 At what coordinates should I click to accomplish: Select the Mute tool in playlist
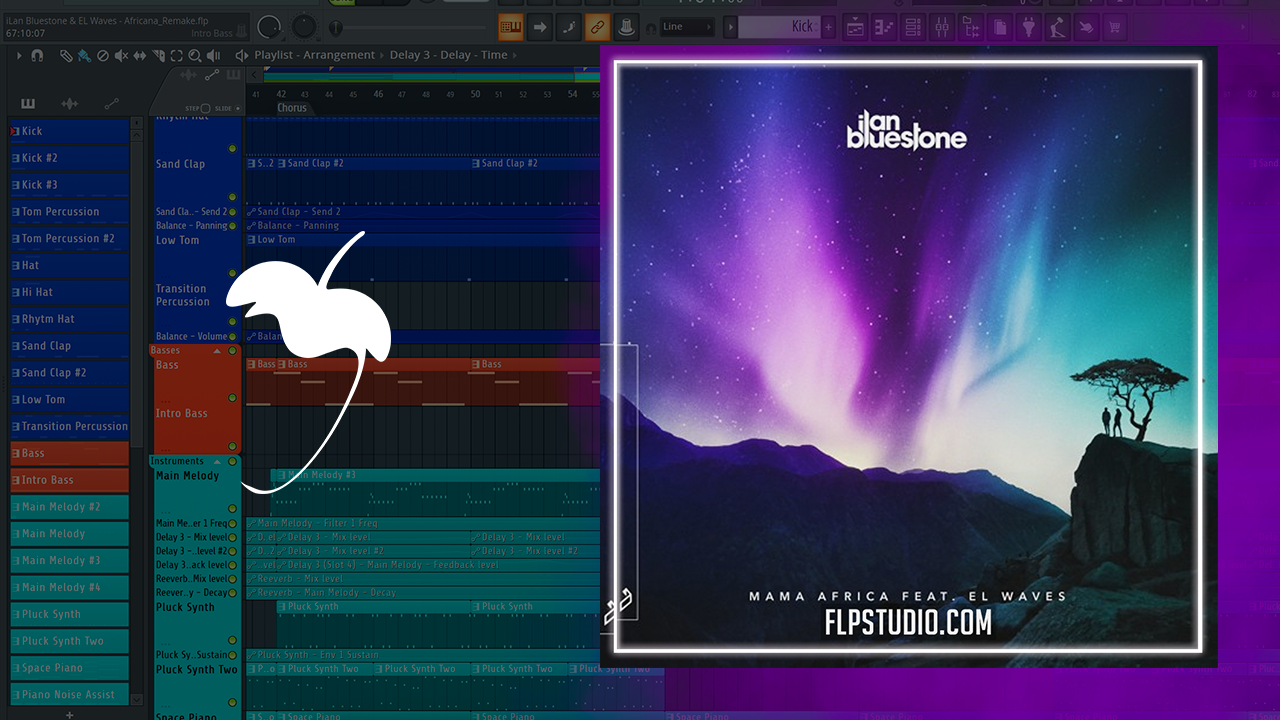pos(120,56)
